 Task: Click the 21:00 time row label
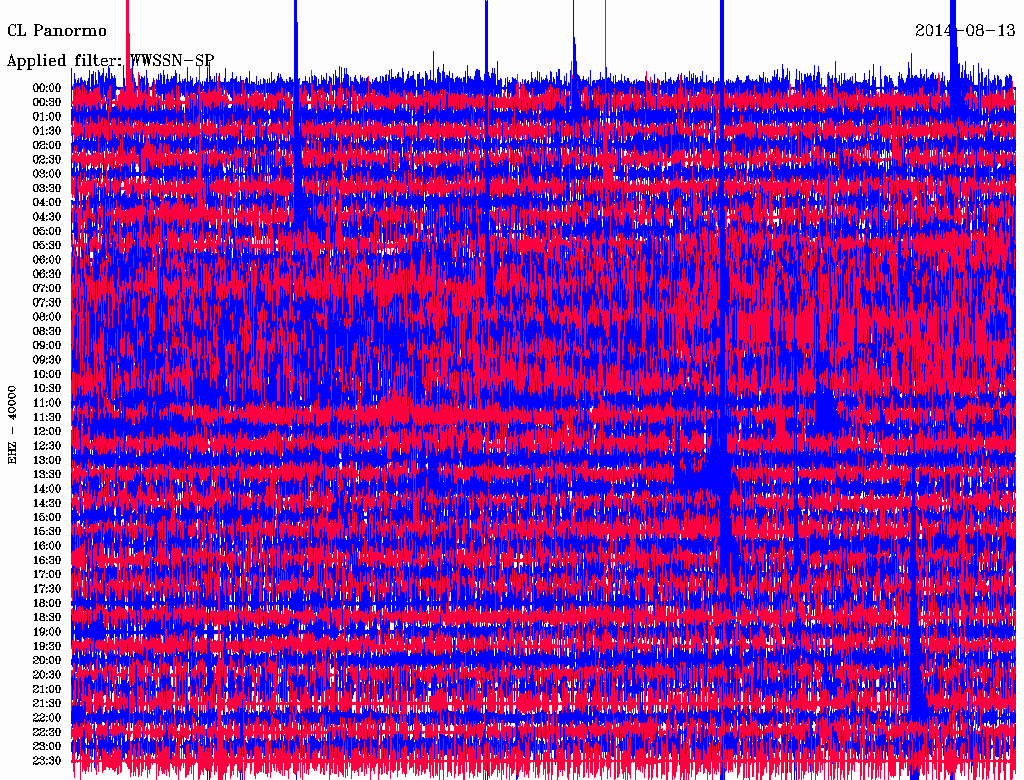[x=47, y=690]
